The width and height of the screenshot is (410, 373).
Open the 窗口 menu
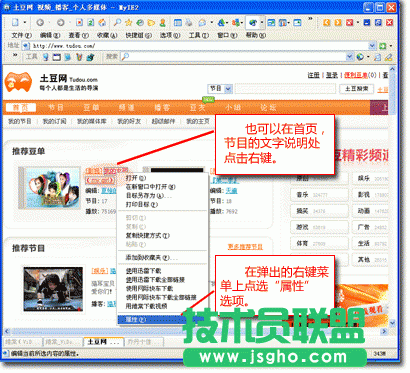(227, 35)
